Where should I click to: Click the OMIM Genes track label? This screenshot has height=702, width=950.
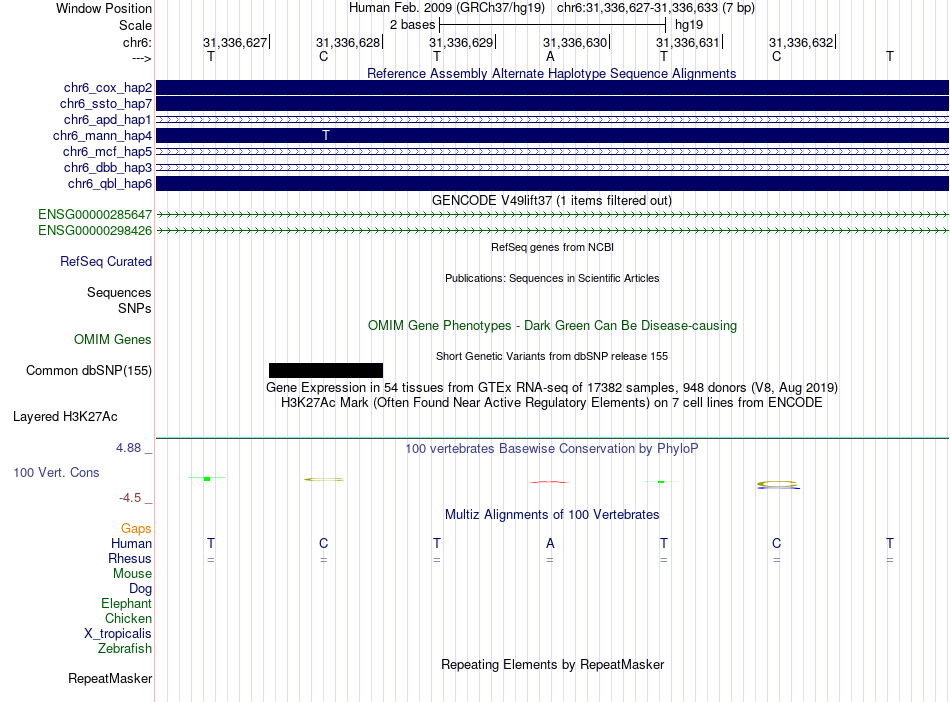coord(113,340)
